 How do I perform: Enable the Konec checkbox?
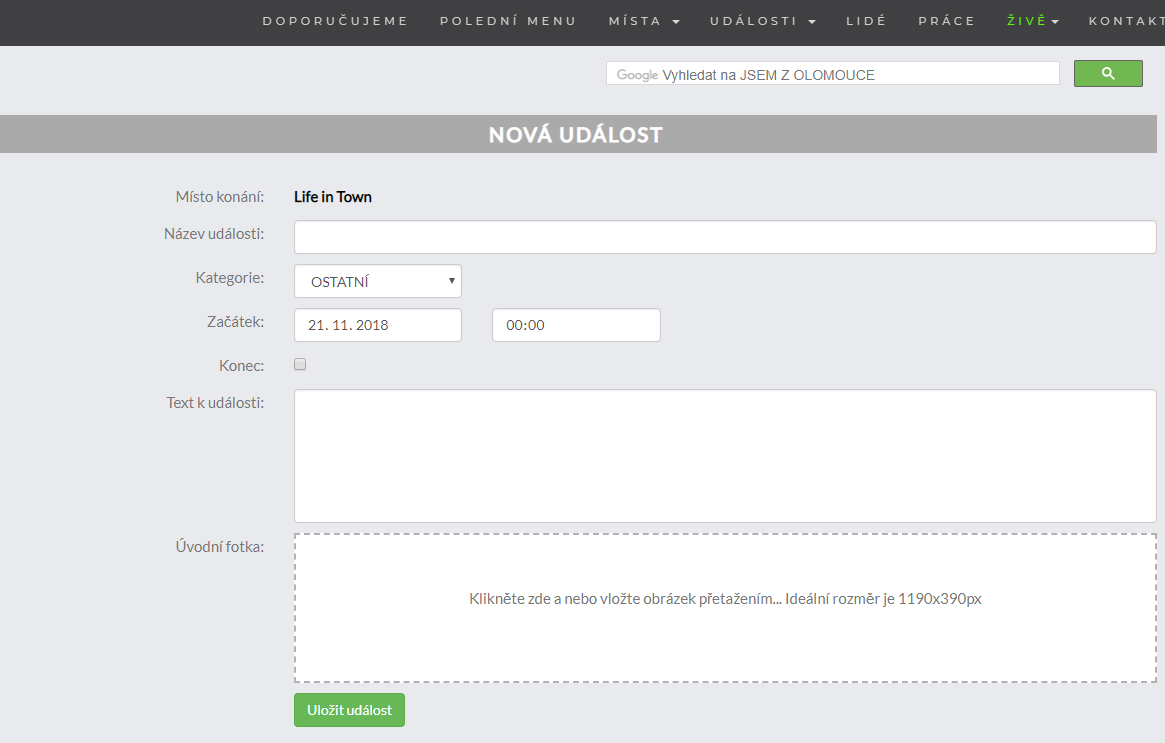click(x=300, y=365)
